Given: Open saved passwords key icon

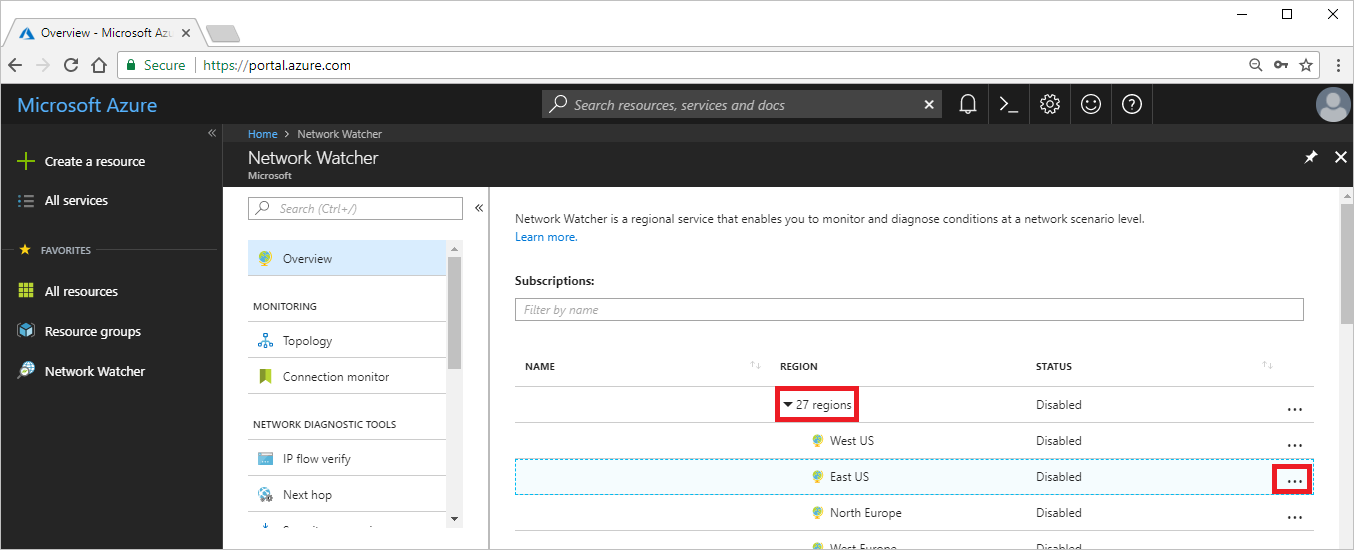Looking at the screenshot, I should [1281, 65].
